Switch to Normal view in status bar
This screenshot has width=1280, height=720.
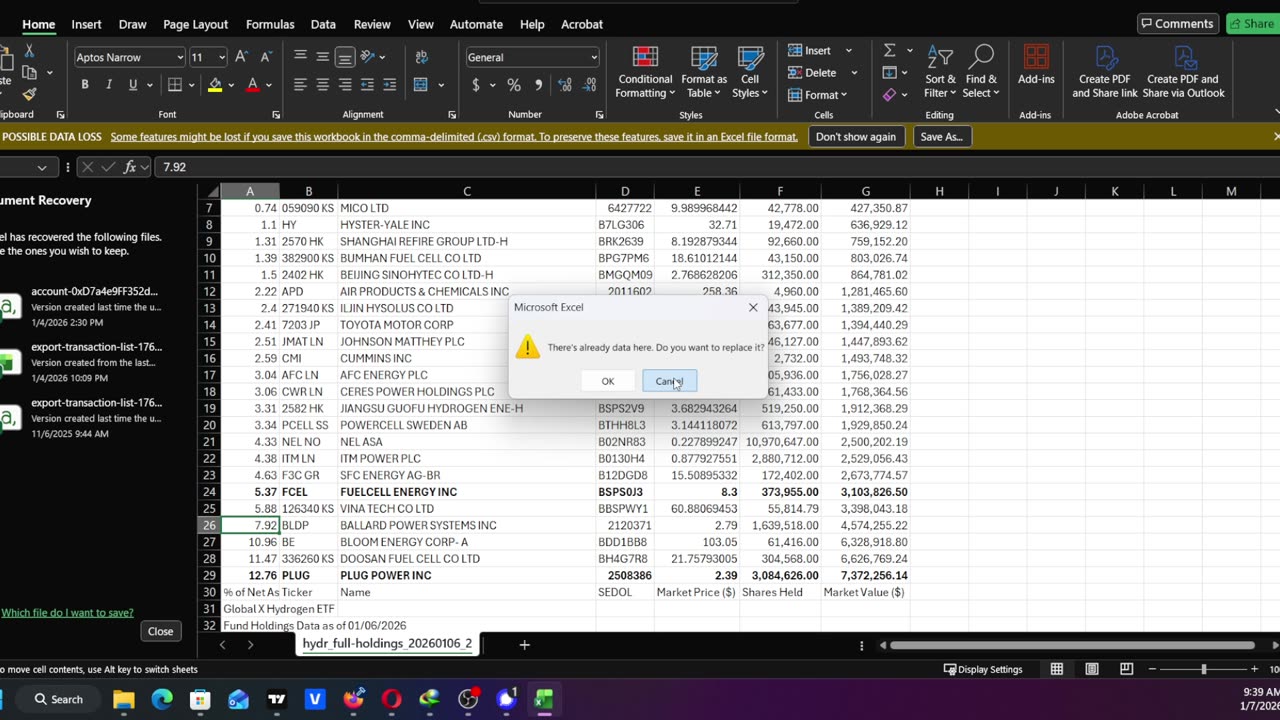(1057, 669)
